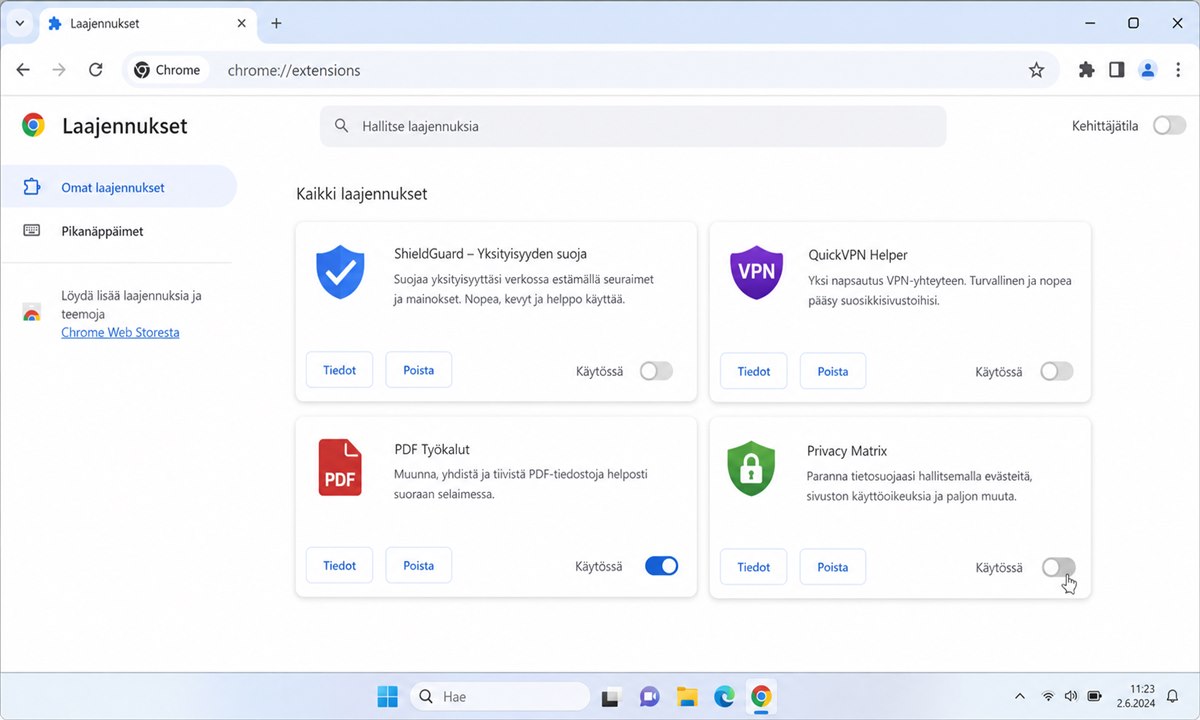Open Wi-Fi network tray icon
1200x720 pixels.
[x=1048, y=696]
